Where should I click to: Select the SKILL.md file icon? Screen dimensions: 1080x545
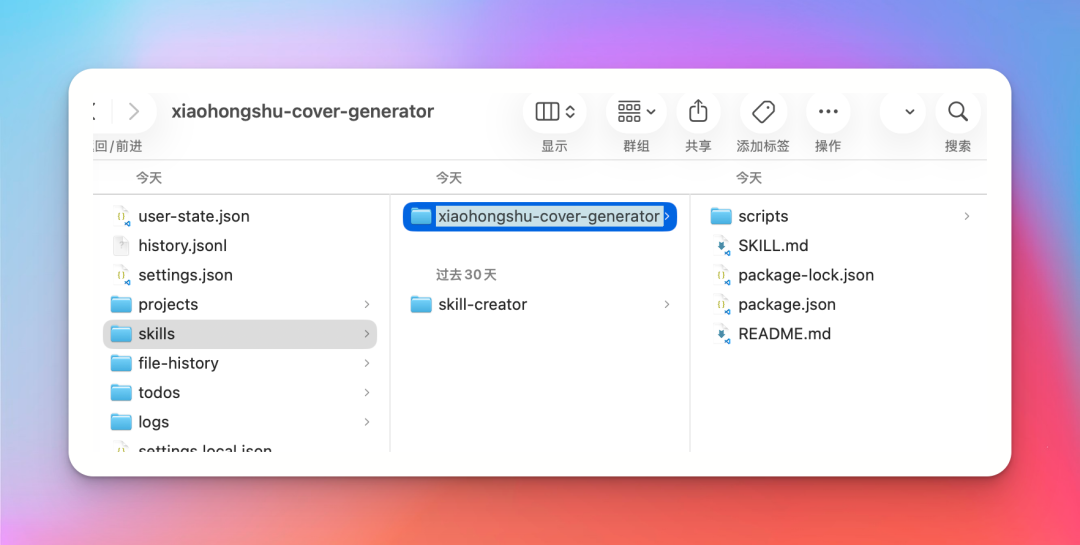tap(721, 246)
